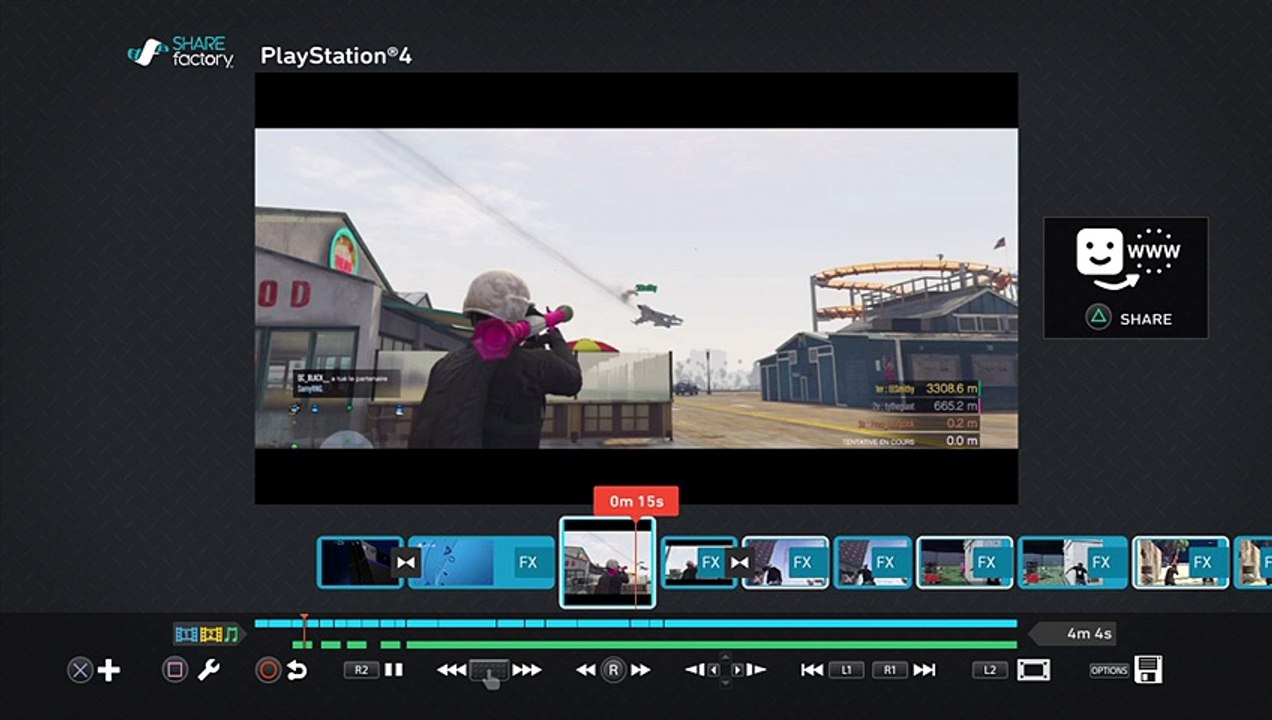
Task: Click the SHARE panel with smiley face
Action: (1126, 278)
